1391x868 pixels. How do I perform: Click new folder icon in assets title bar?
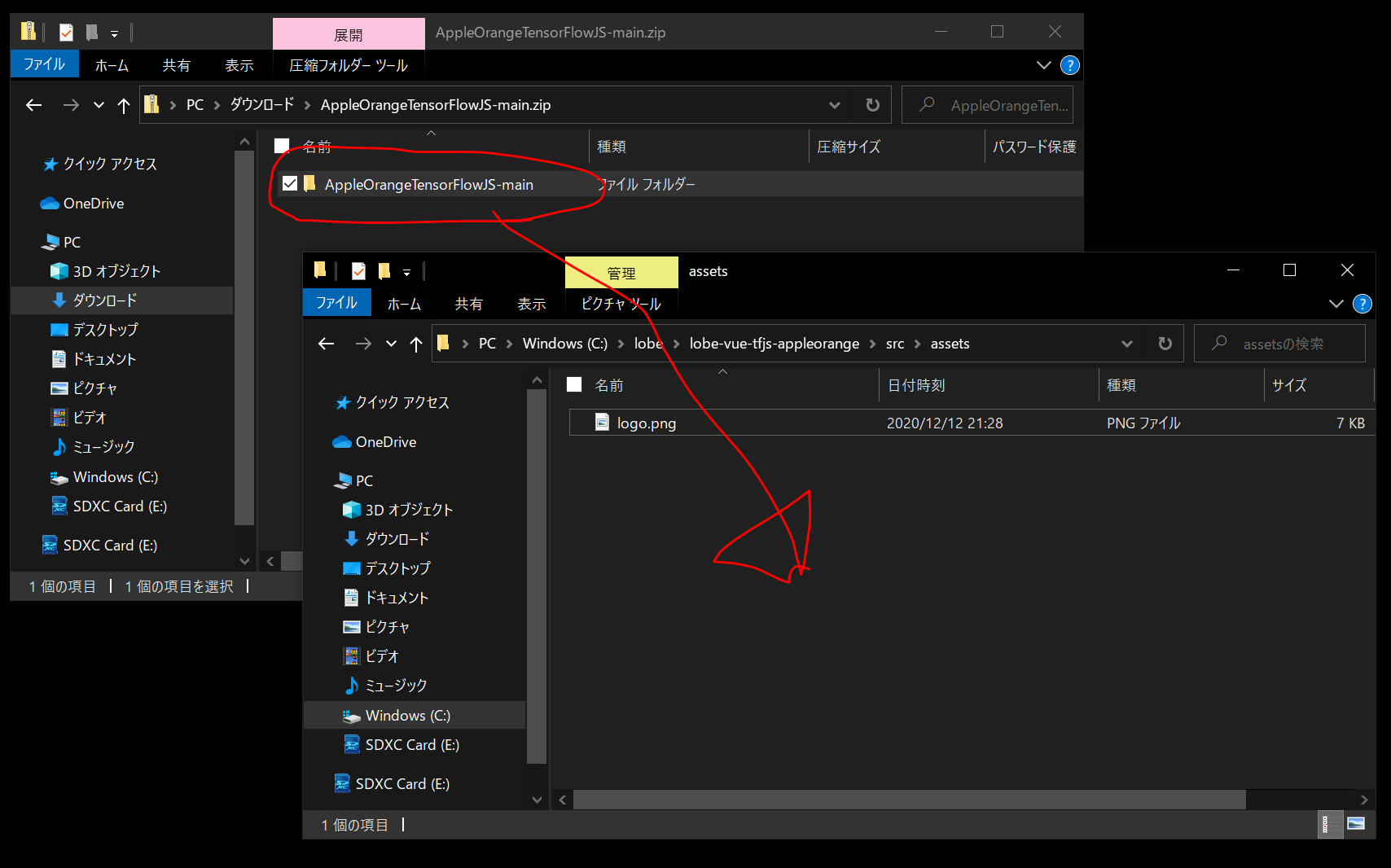[384, 271]
